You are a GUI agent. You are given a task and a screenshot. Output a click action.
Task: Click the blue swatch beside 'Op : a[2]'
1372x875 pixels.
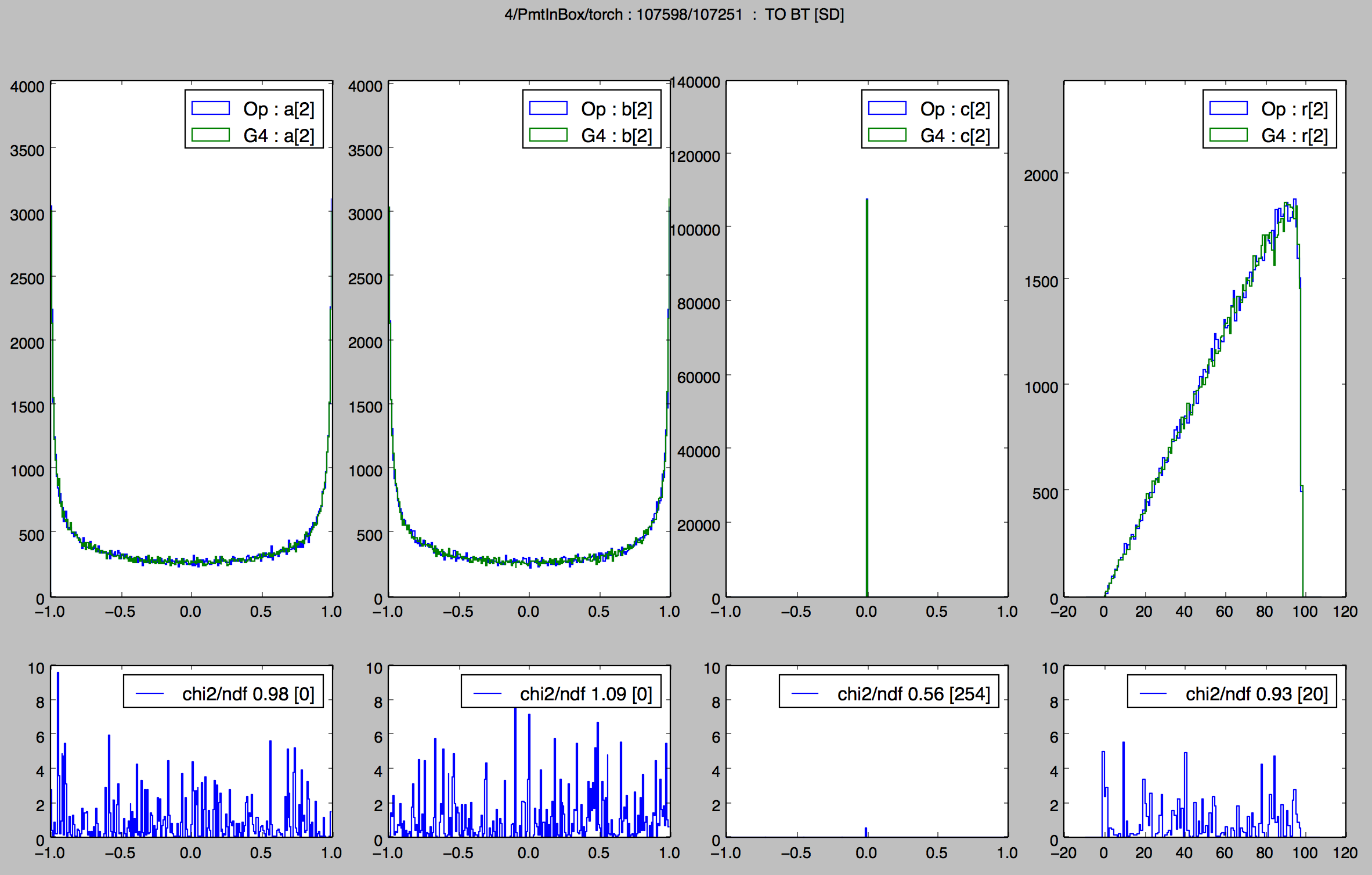click(x=211, y=108)
